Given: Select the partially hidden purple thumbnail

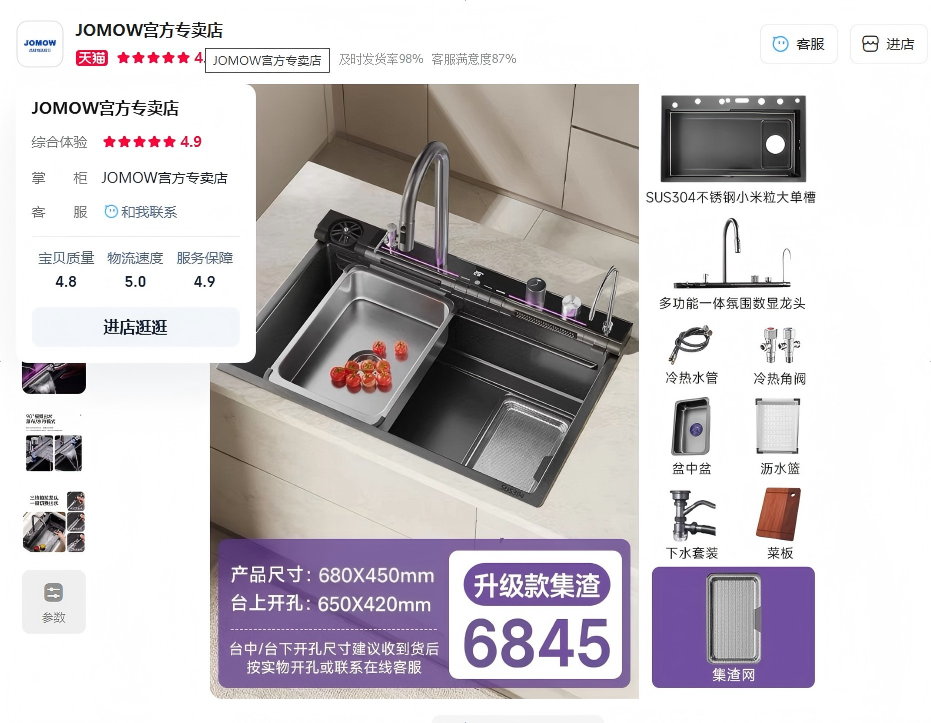Looking at the screenshot, I should (54, 378).
